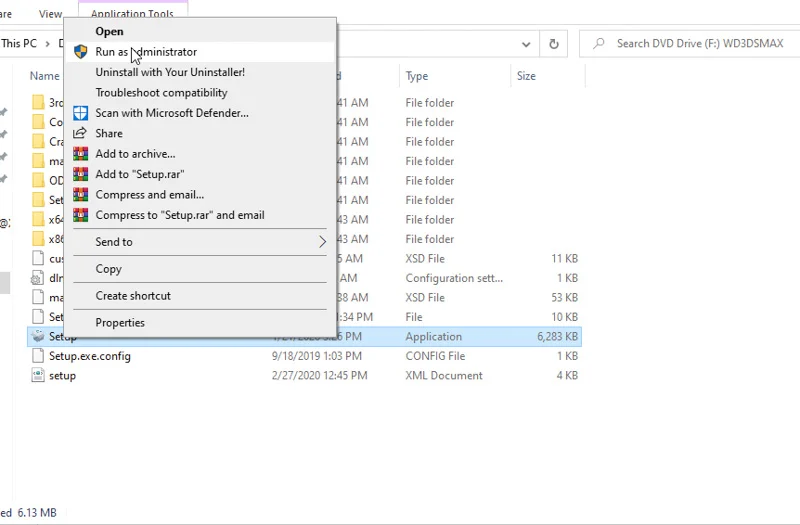800x525 pixels.
Task: Choose Create shortcut in the menu
Action: (133, 296)
